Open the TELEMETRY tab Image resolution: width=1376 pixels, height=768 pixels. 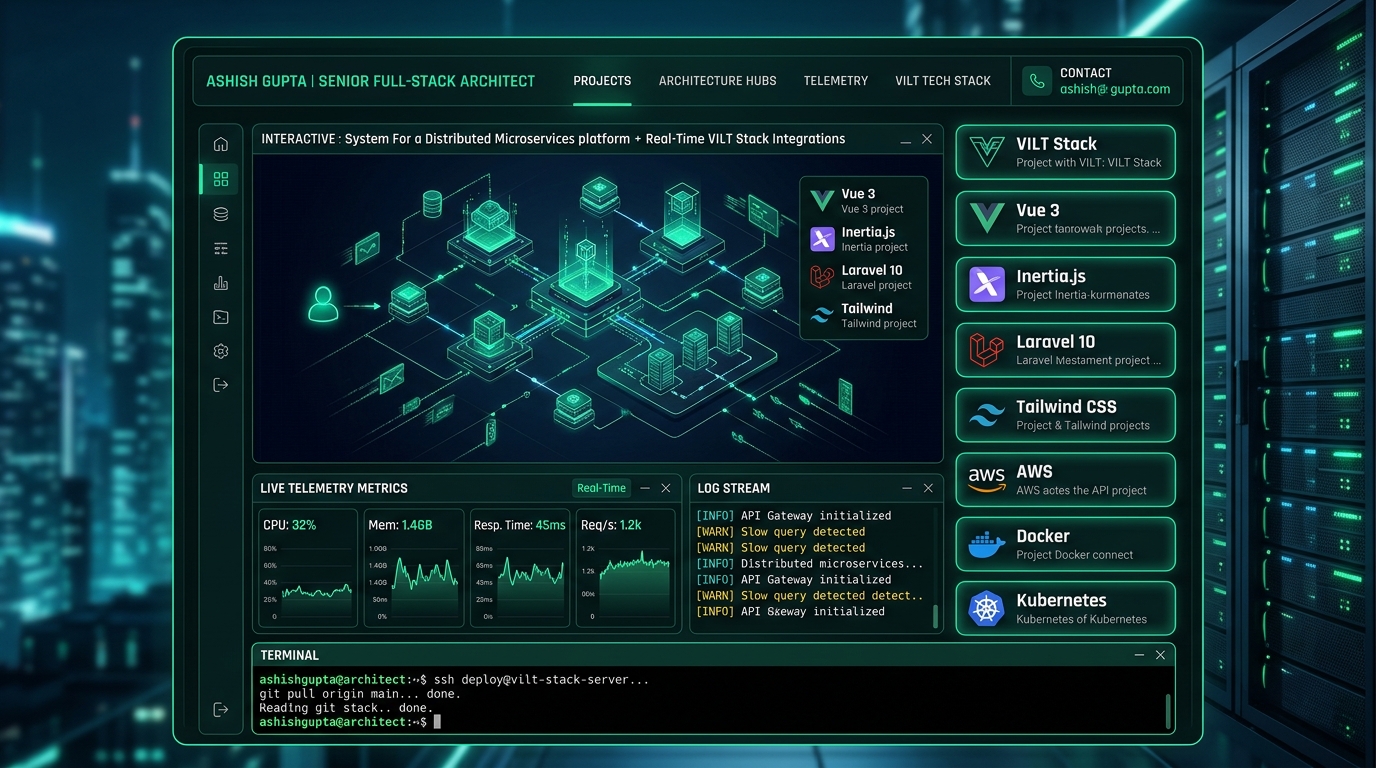point(836,81)
